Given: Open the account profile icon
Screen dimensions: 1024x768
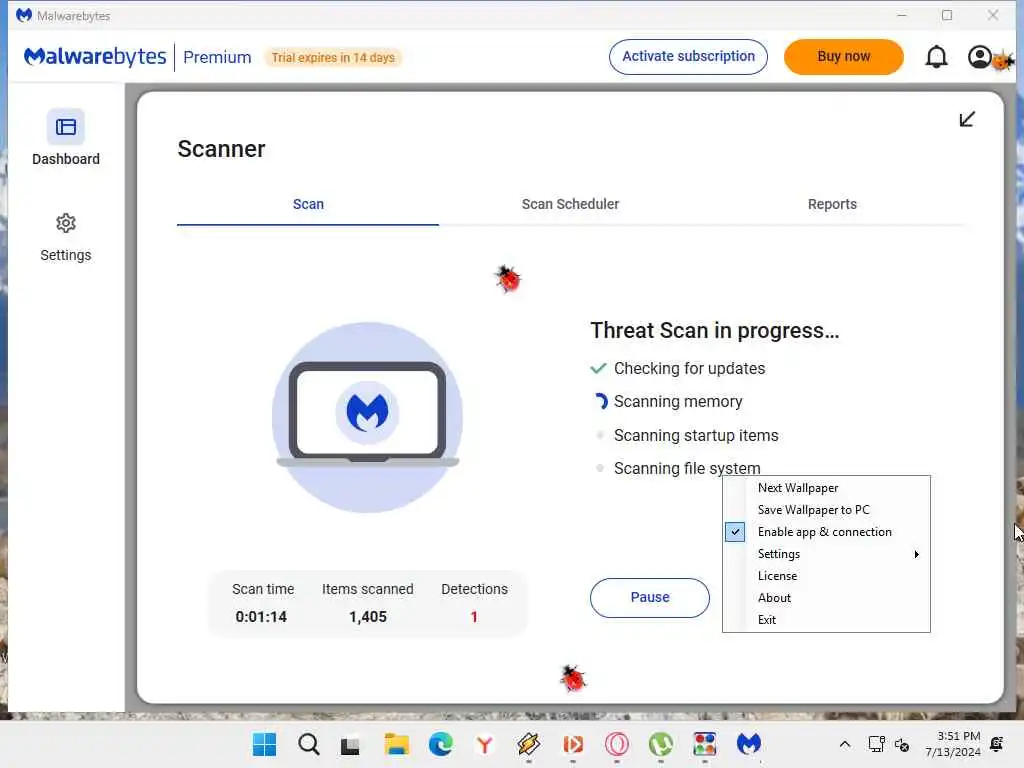Looking at the screenshot, I should tap(979, 57).
